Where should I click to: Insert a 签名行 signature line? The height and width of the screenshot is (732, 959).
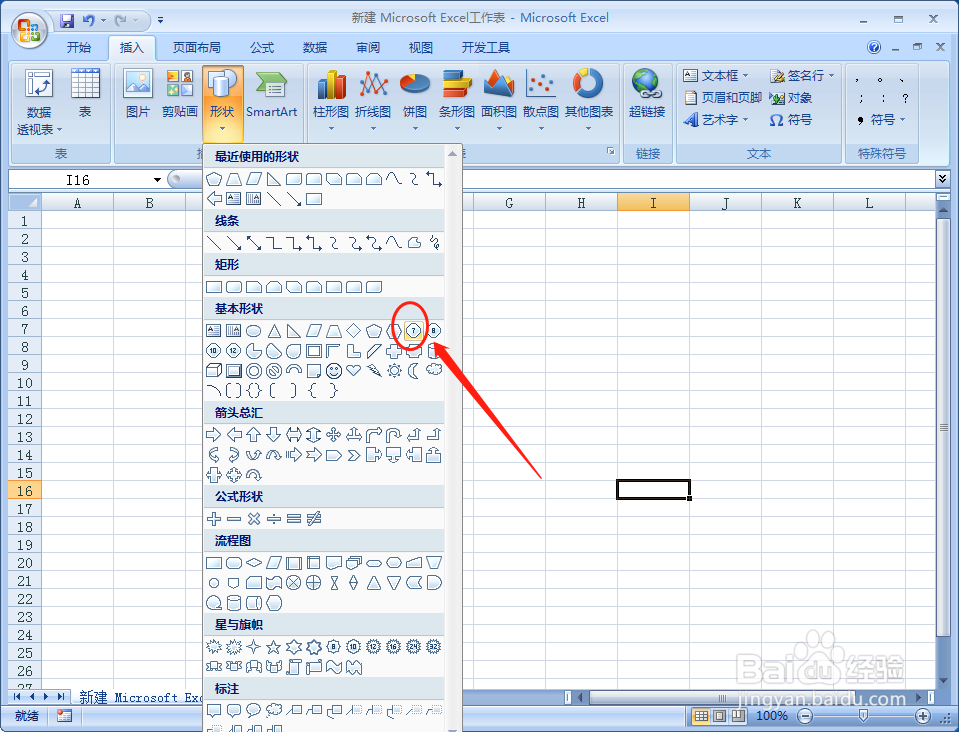[x=802, y=75]
